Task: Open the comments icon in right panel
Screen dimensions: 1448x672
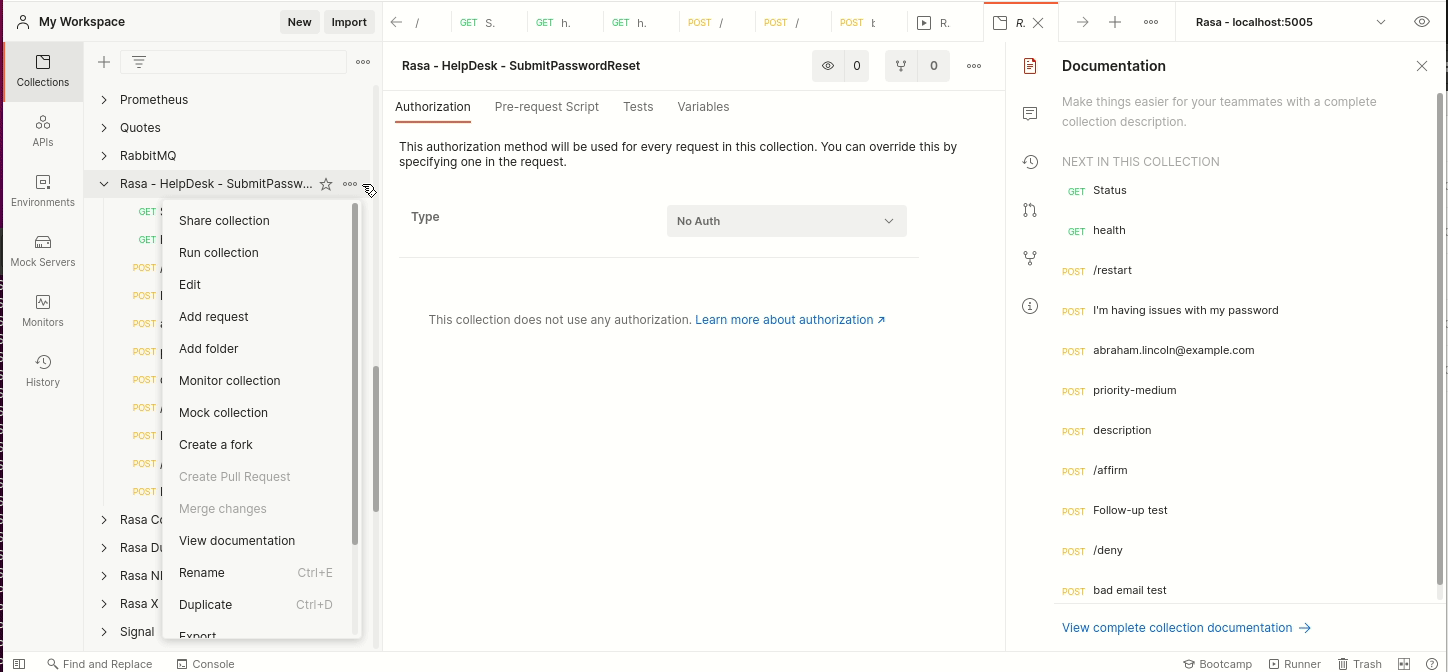Action: [x=1030, y=114]
